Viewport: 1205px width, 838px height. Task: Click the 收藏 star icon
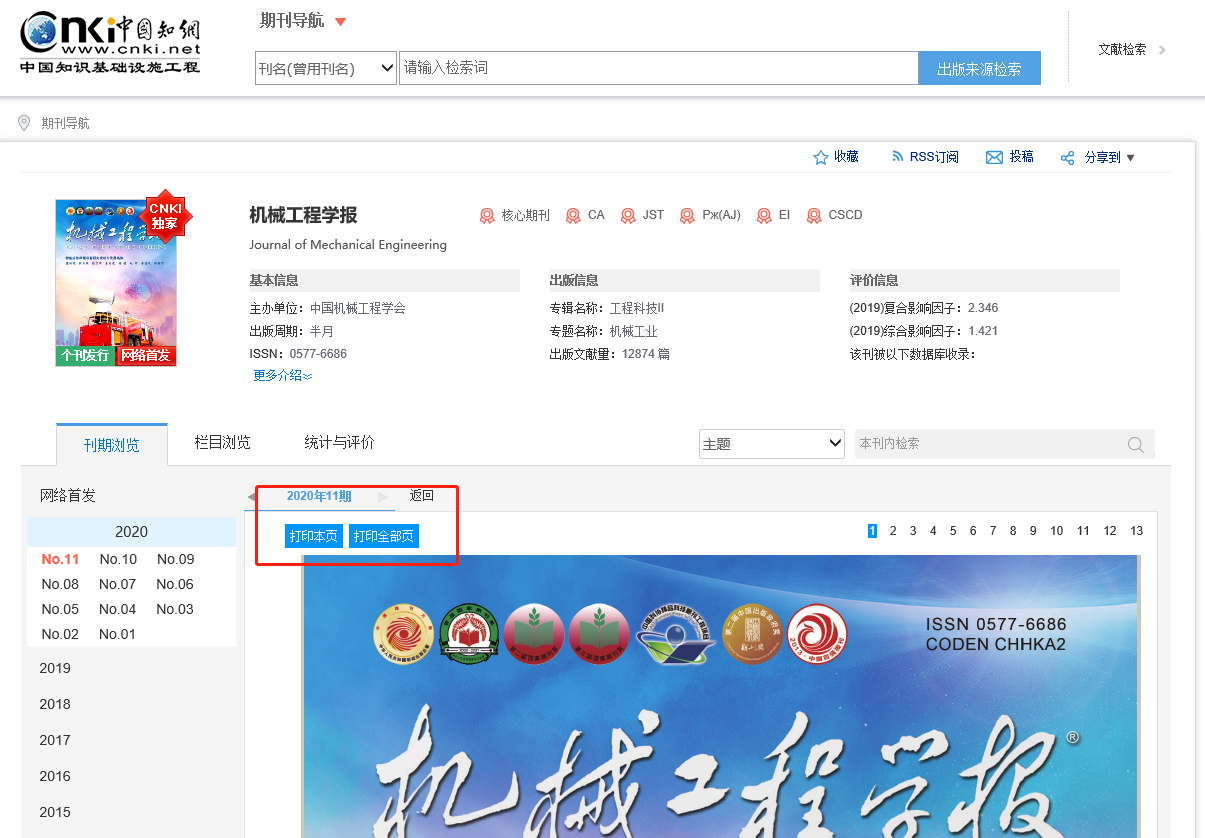click(821, 157)
